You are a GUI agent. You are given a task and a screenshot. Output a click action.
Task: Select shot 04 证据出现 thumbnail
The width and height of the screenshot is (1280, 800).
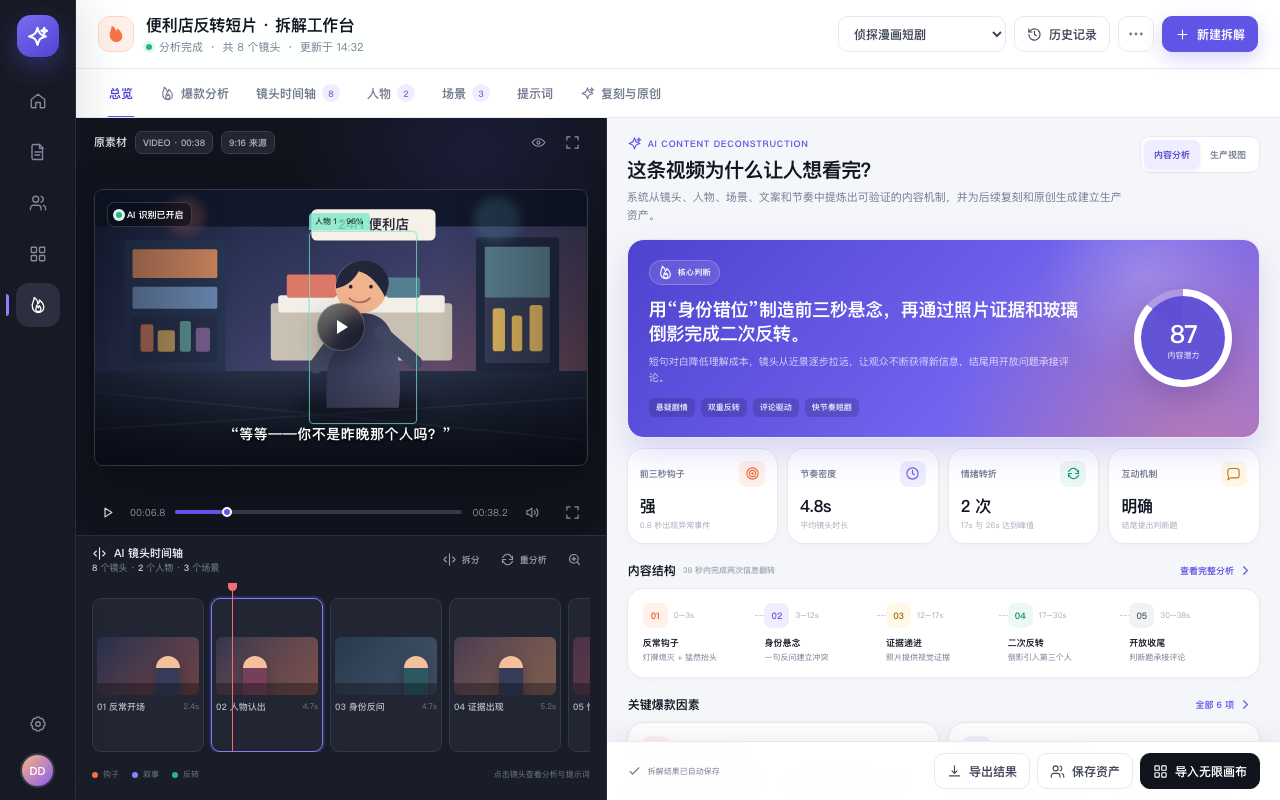click(x=505, y=675)
